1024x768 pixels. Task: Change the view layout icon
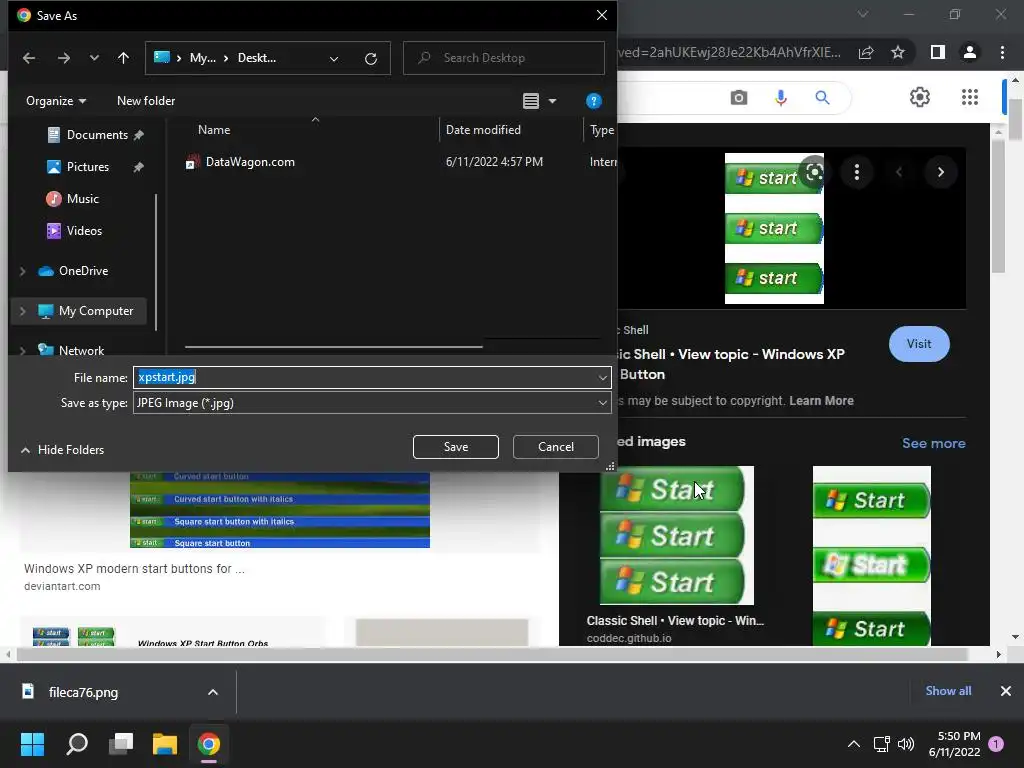click(531, 101)
